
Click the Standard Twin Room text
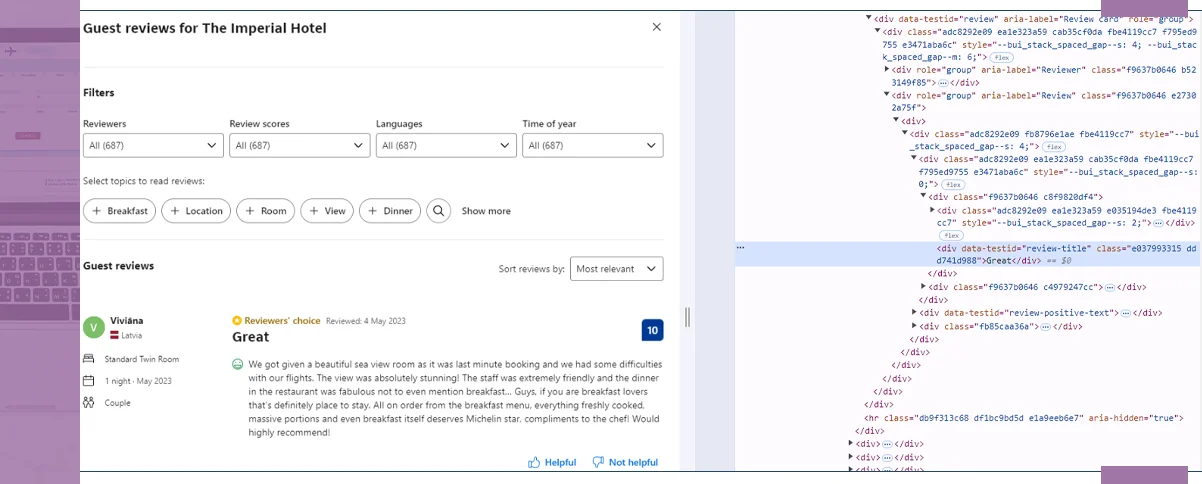point(142,359)
